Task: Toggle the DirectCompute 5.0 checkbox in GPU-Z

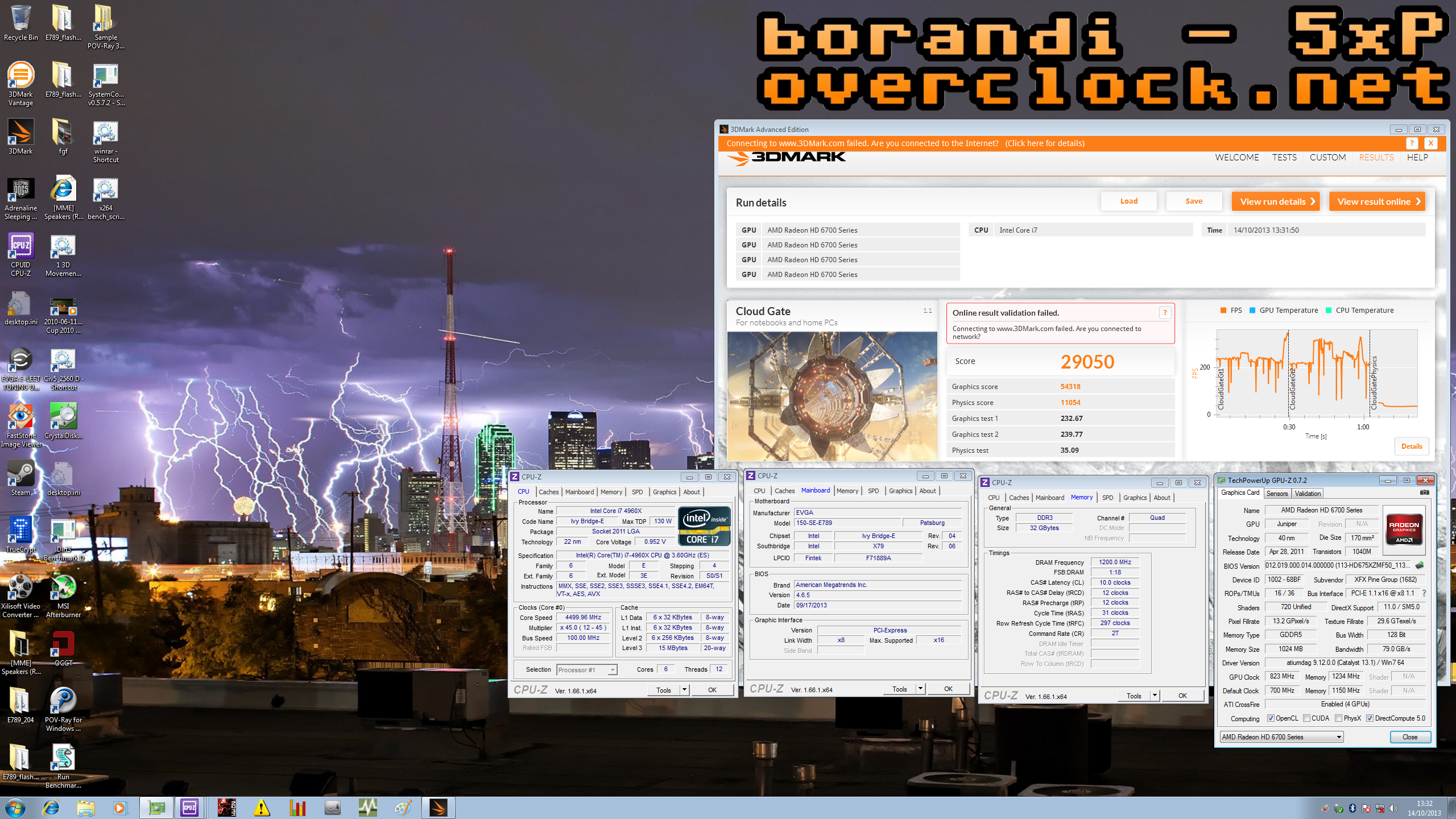Action: (1370, 718)
